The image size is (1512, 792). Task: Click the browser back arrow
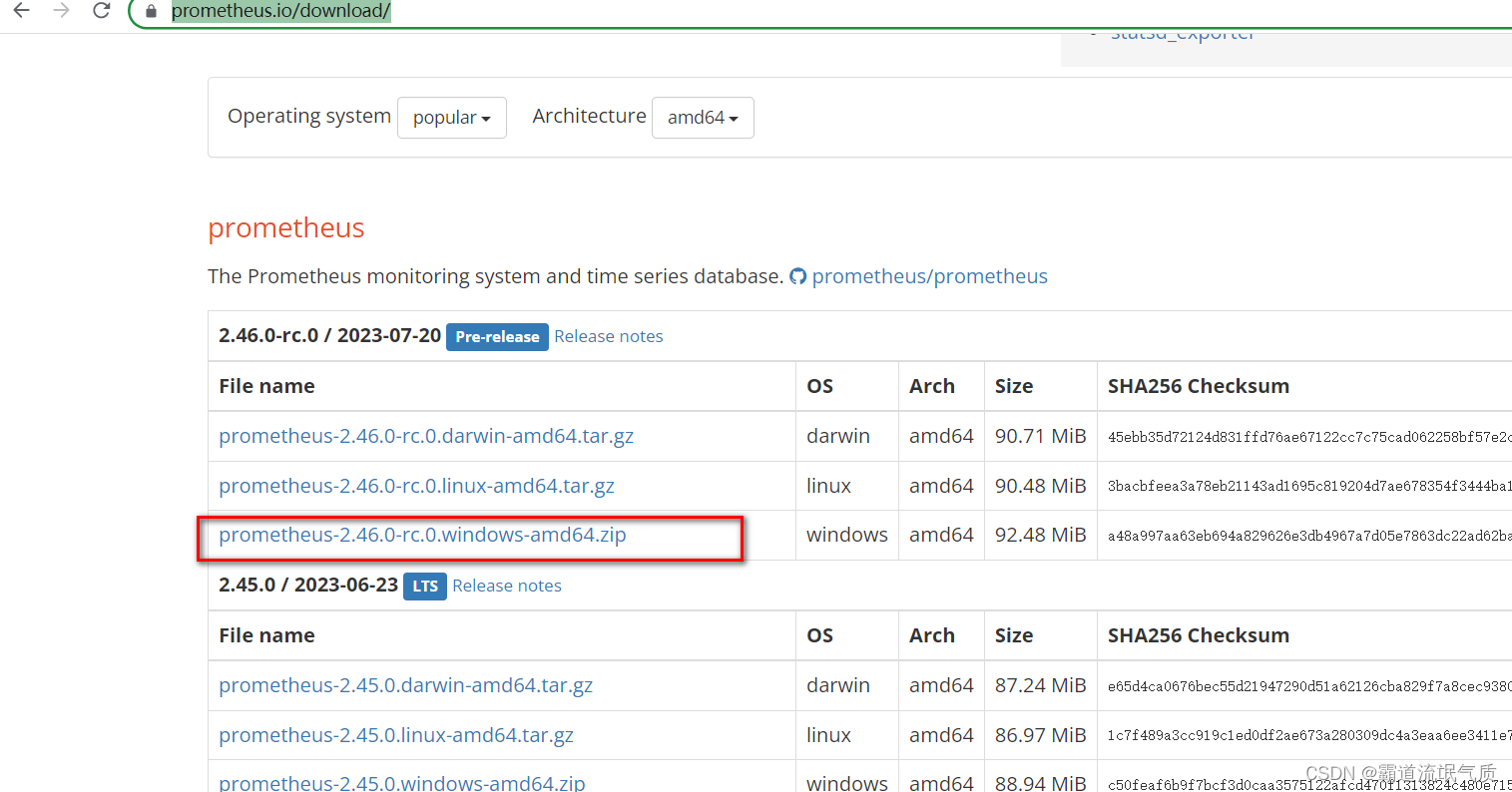tap(22, 11)
